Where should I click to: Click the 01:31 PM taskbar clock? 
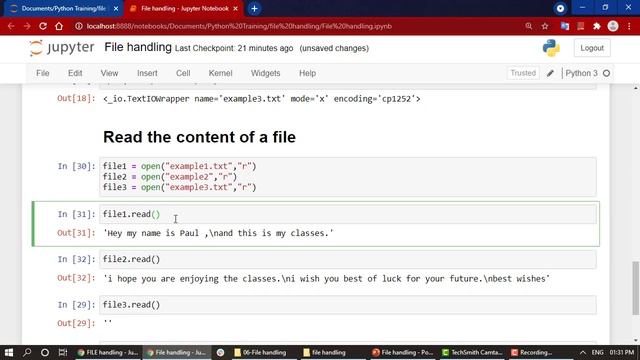[x=622, y=352]
